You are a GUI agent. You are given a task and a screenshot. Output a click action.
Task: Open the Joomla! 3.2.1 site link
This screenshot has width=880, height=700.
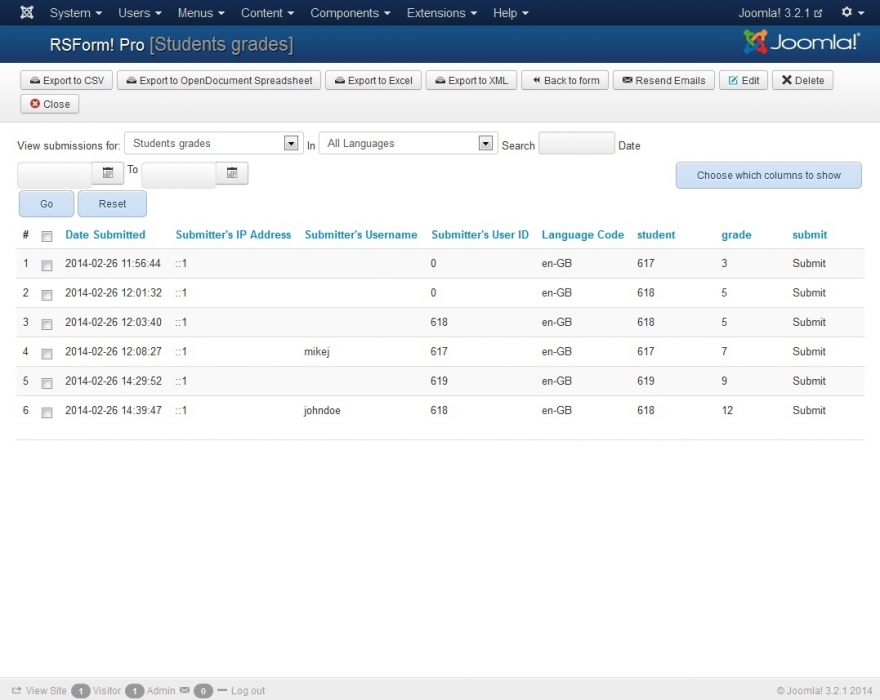(780, 12)
